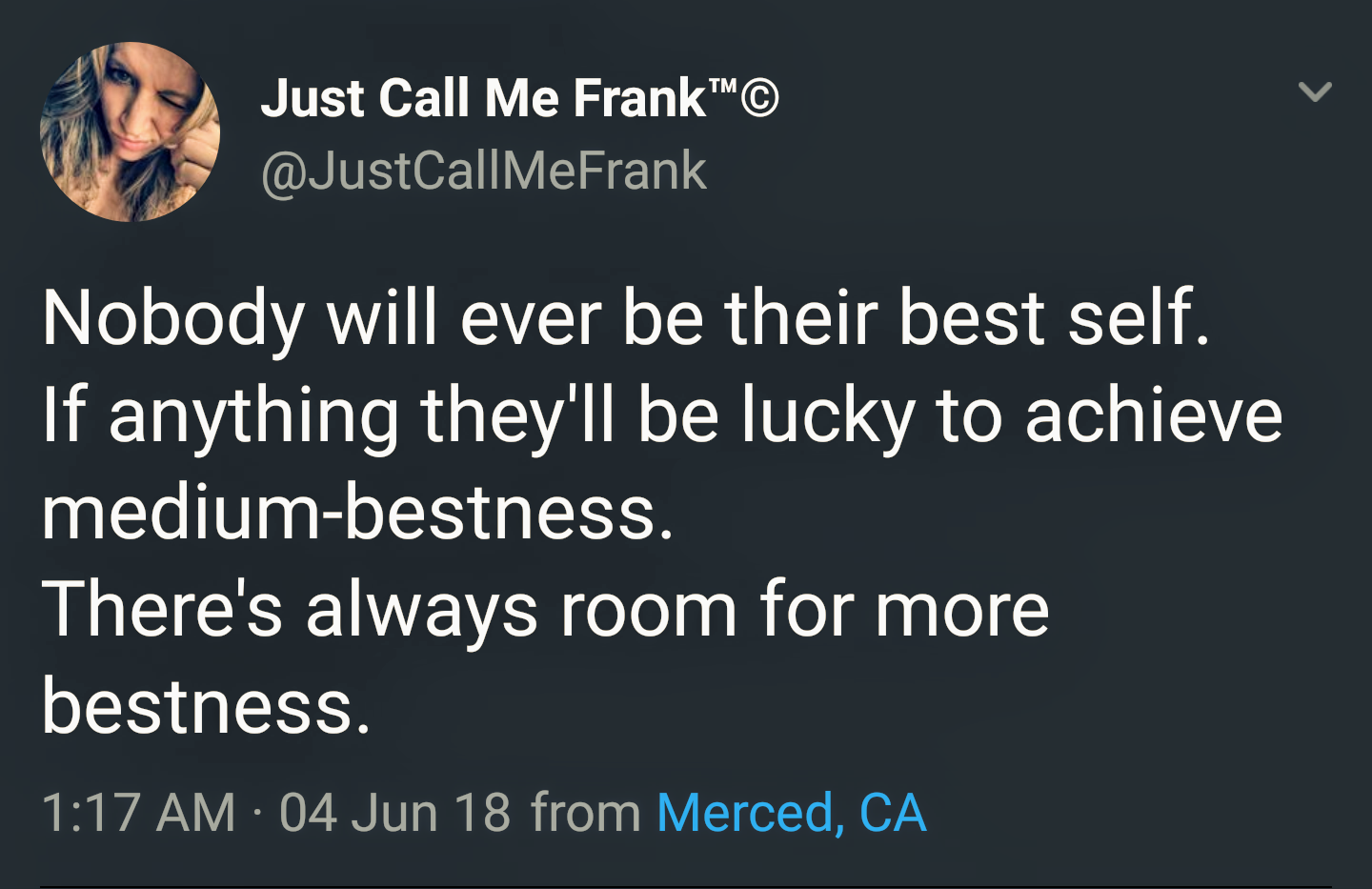Click the copyright symbol in the display name

coord(759,98)
